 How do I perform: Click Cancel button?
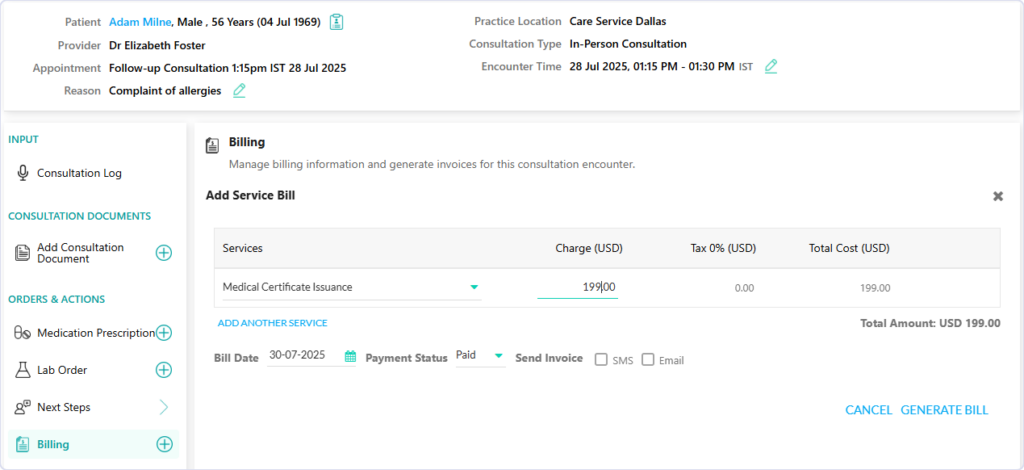click(x=869, y=410)
